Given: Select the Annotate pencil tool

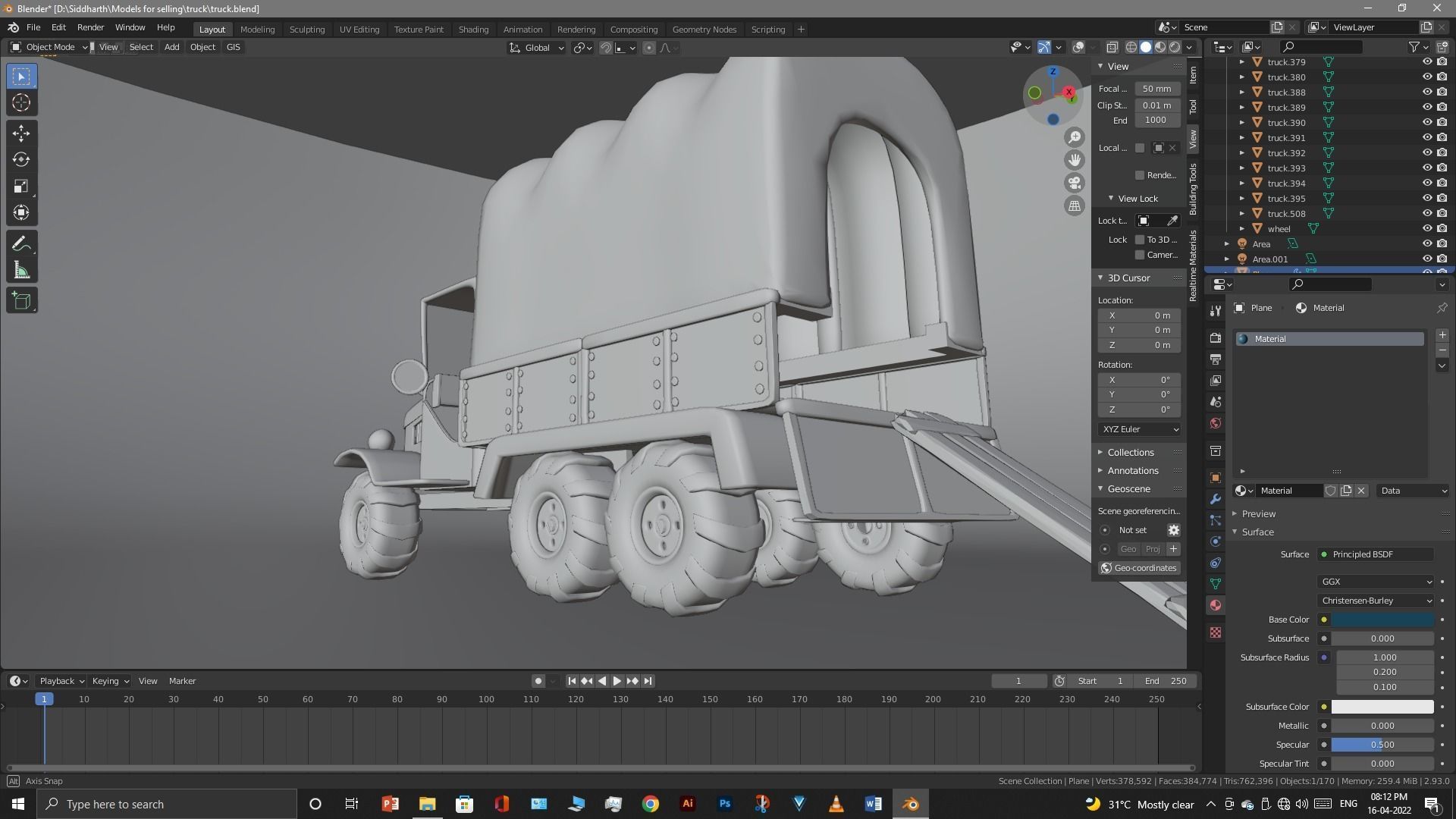Looking at the screenshot, I should 21,244.
